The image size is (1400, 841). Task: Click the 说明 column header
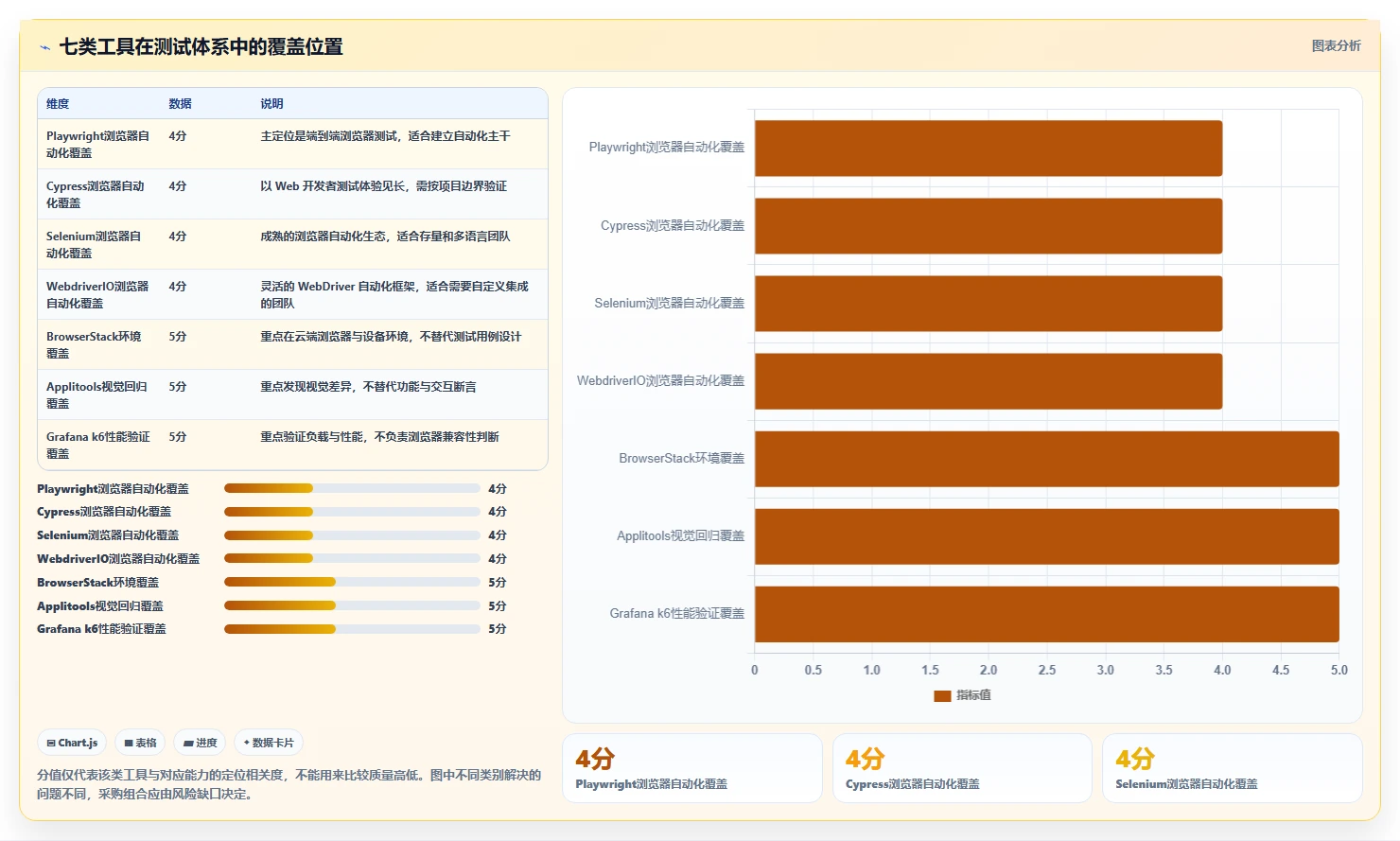point(271,104)
